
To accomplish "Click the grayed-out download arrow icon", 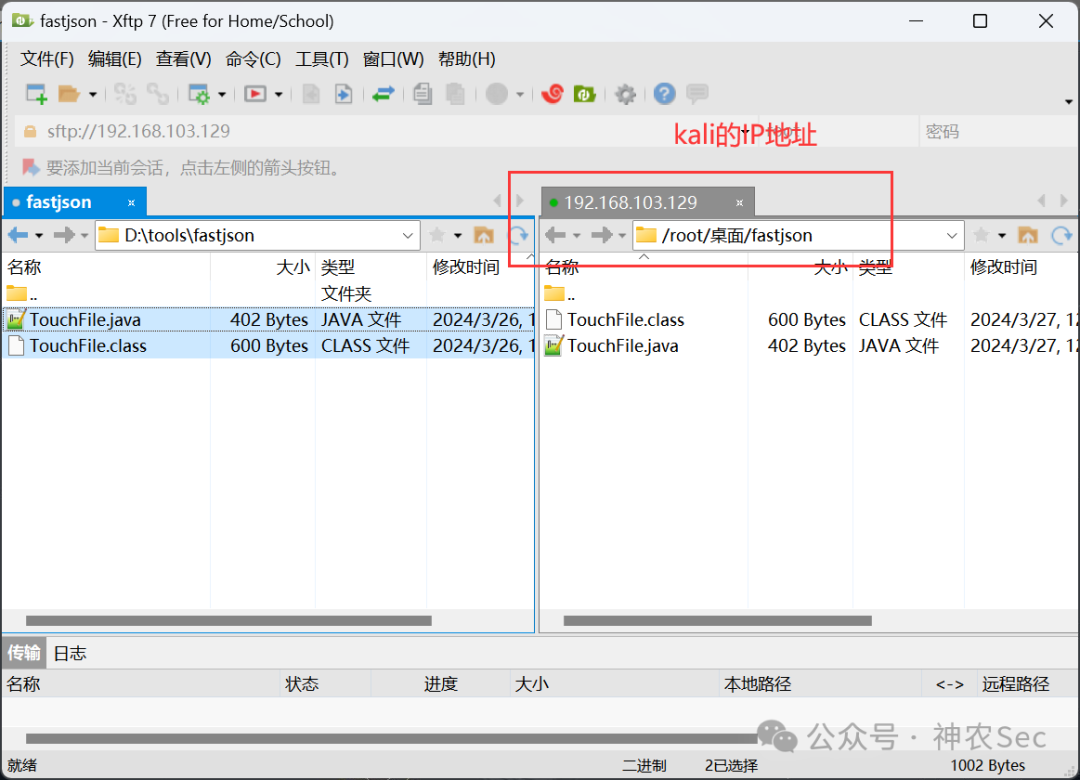I will tap(311, 94).
